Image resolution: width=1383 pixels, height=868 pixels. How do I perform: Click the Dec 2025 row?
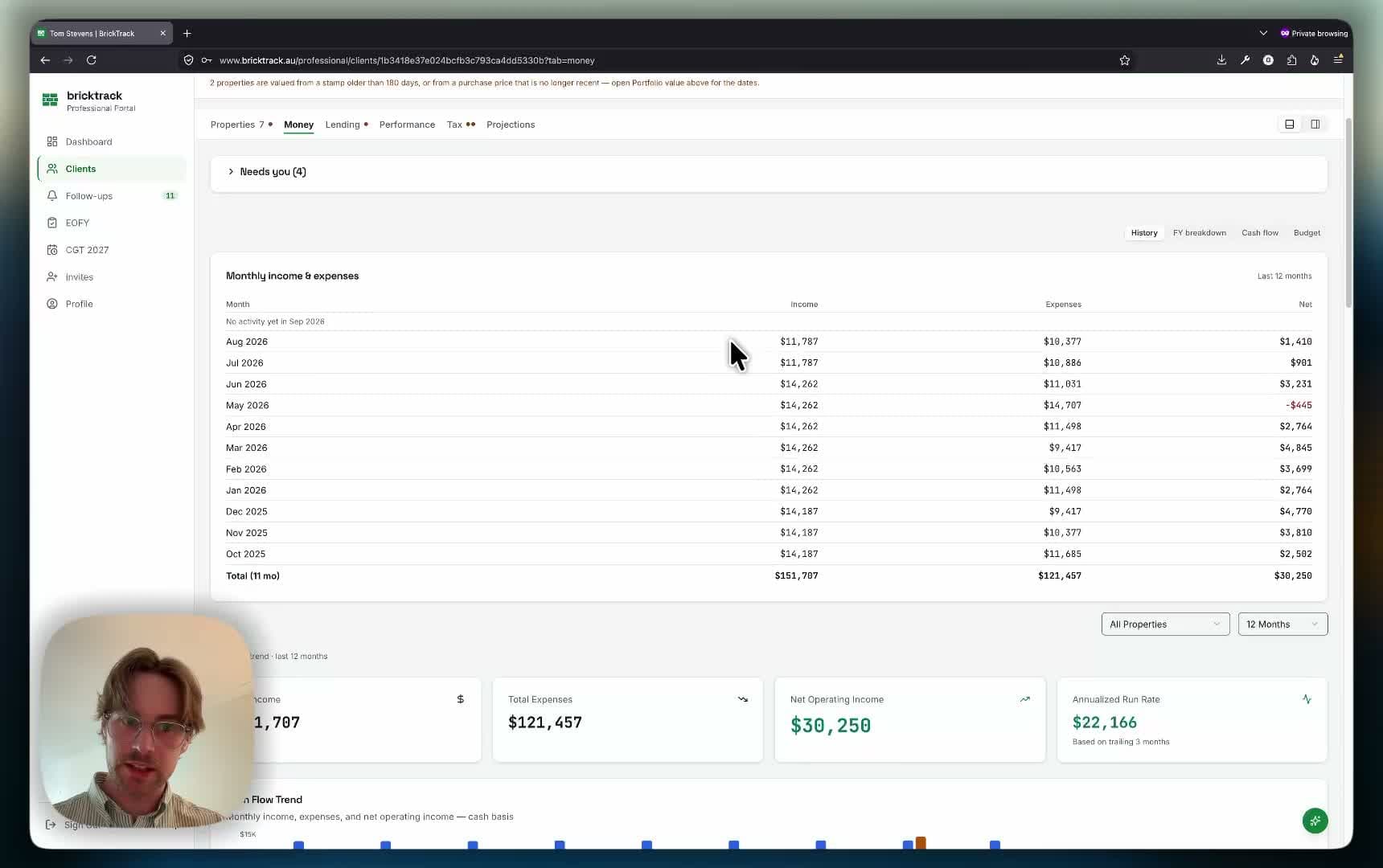click(769, 511)
